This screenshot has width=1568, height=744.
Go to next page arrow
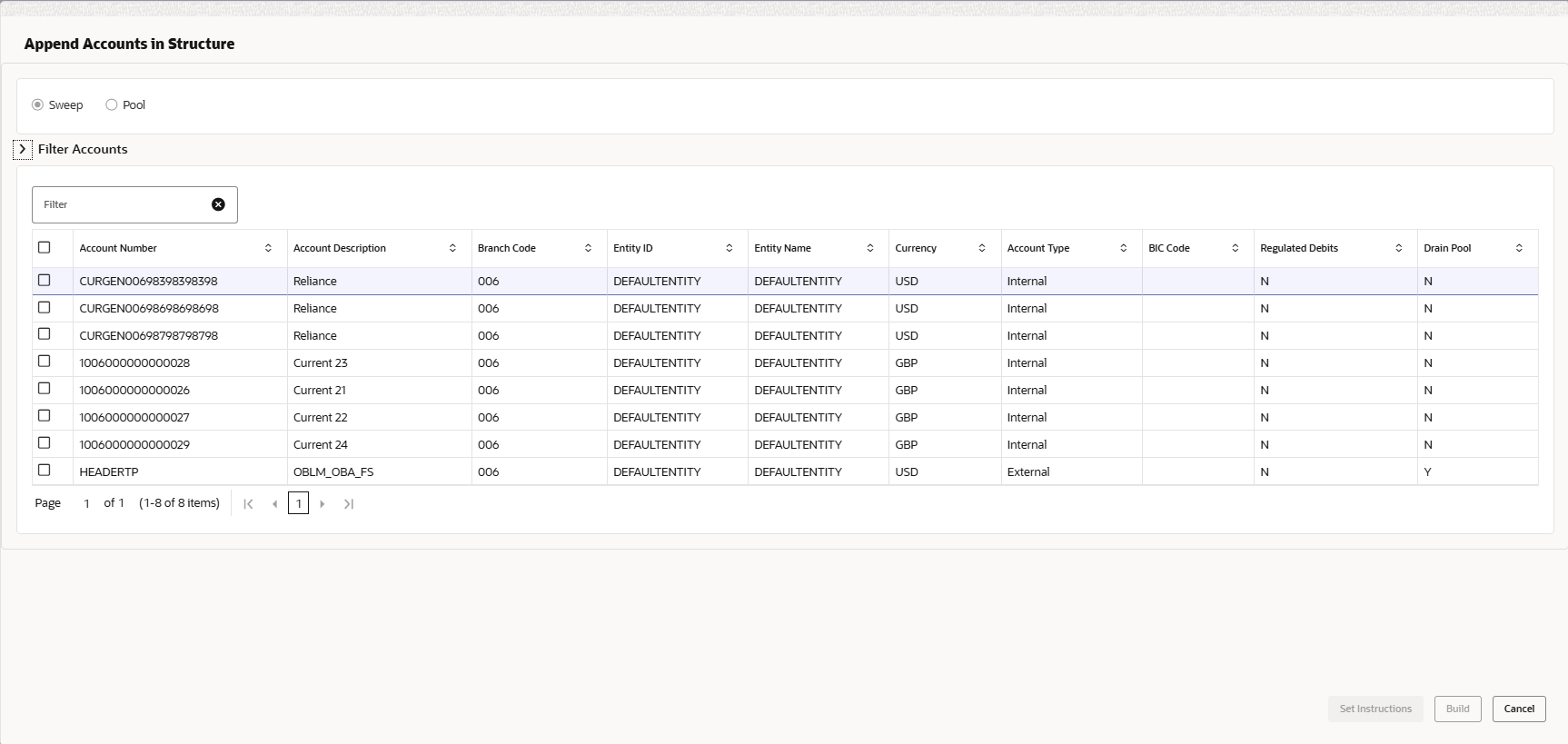(x=322, y=503)
